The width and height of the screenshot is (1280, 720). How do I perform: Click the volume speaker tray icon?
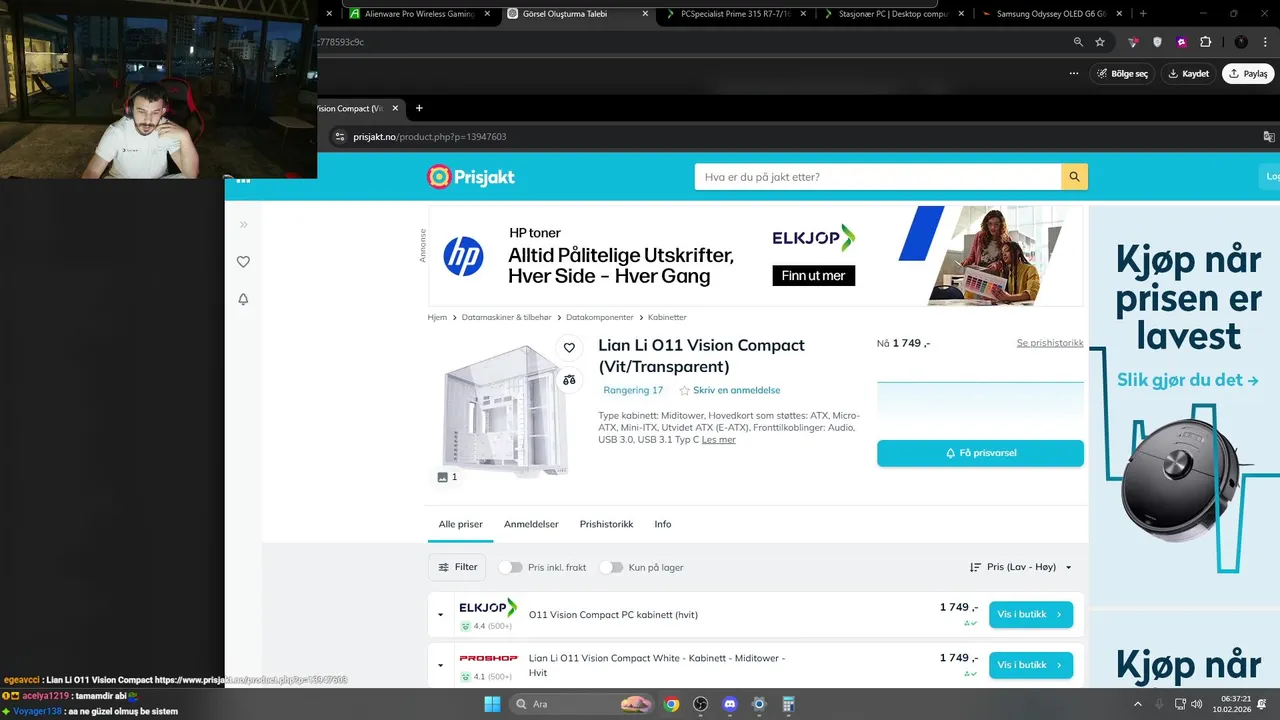[1197, 704]
